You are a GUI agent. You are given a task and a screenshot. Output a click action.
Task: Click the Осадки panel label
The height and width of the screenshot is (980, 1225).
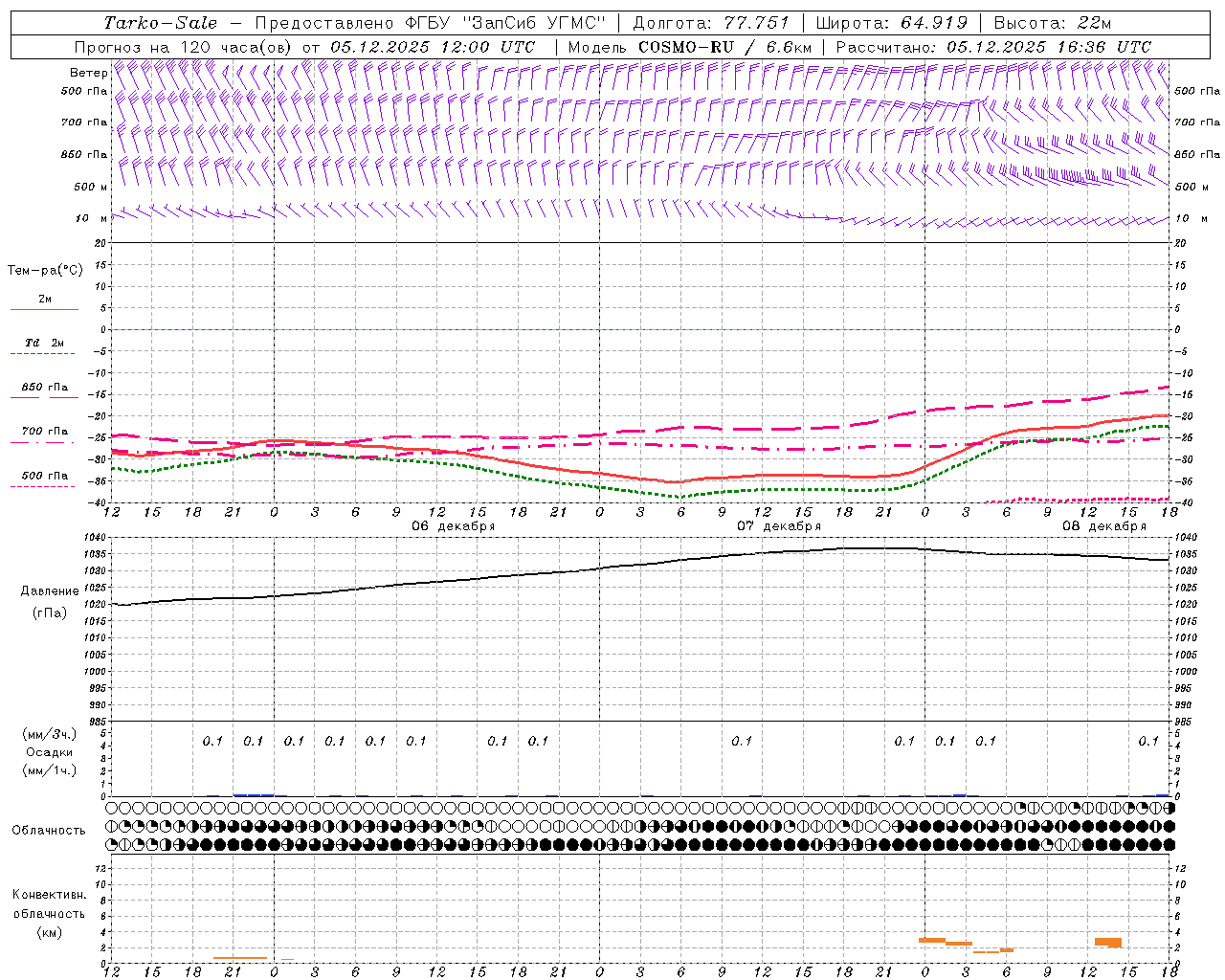pos(50,752)
